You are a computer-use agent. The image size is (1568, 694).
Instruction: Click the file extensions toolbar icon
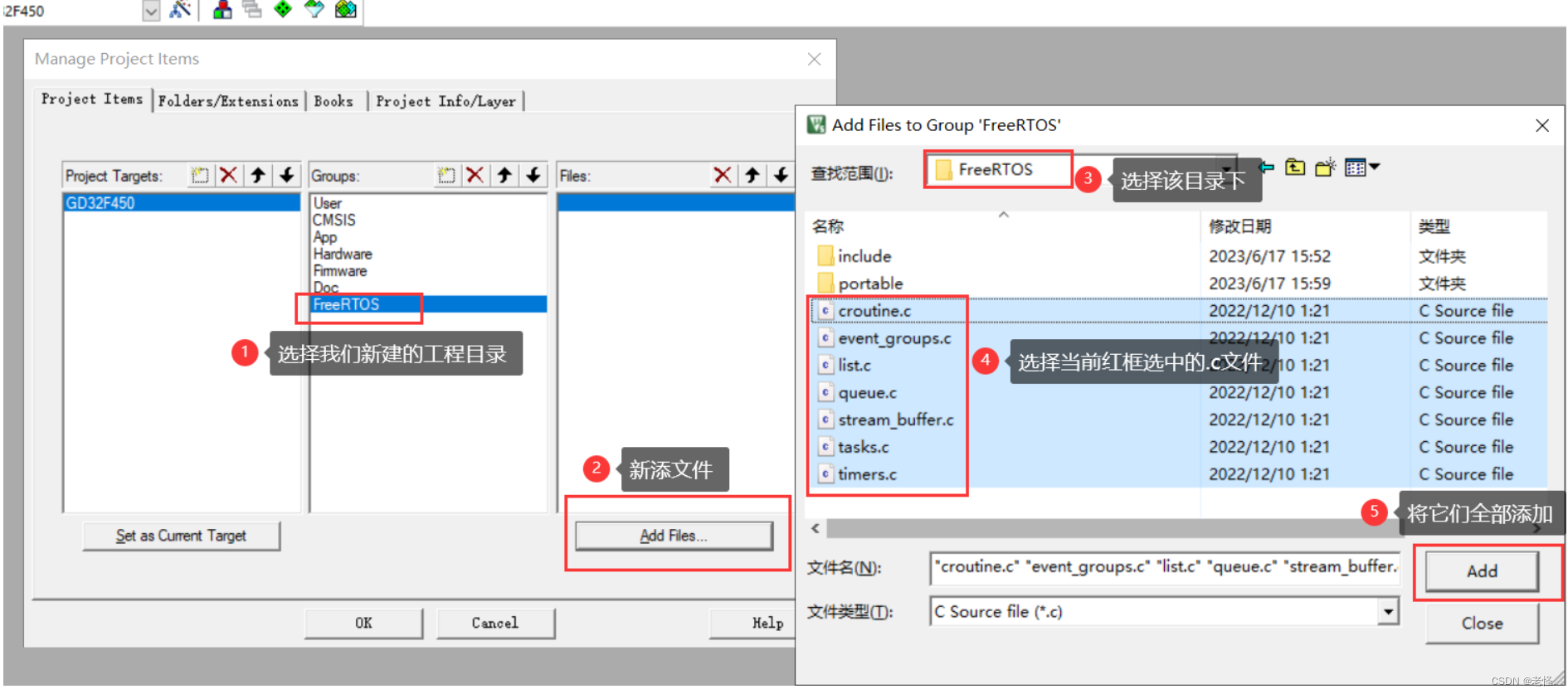point(222,10)
